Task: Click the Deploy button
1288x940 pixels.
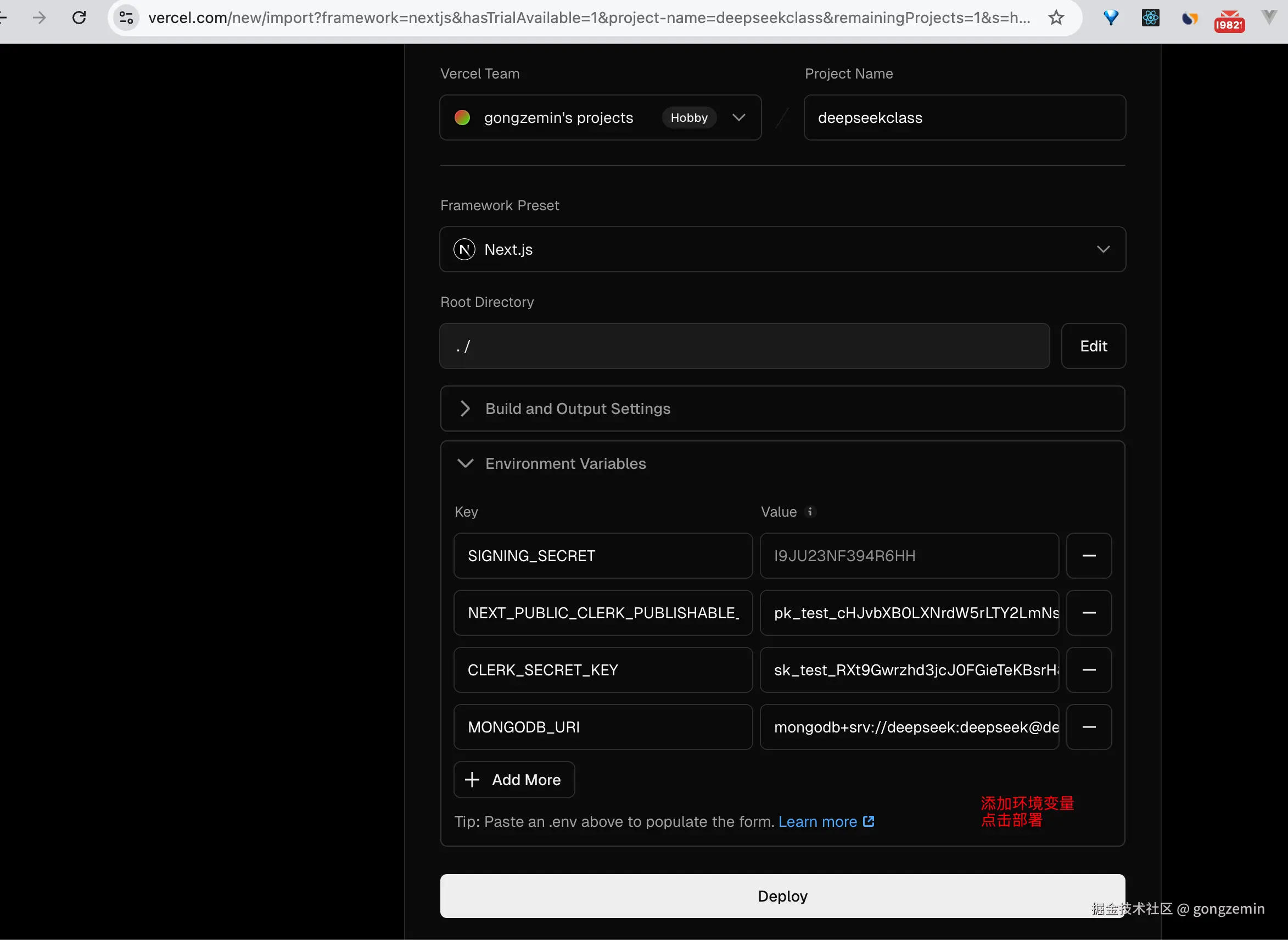Action: 782,896
